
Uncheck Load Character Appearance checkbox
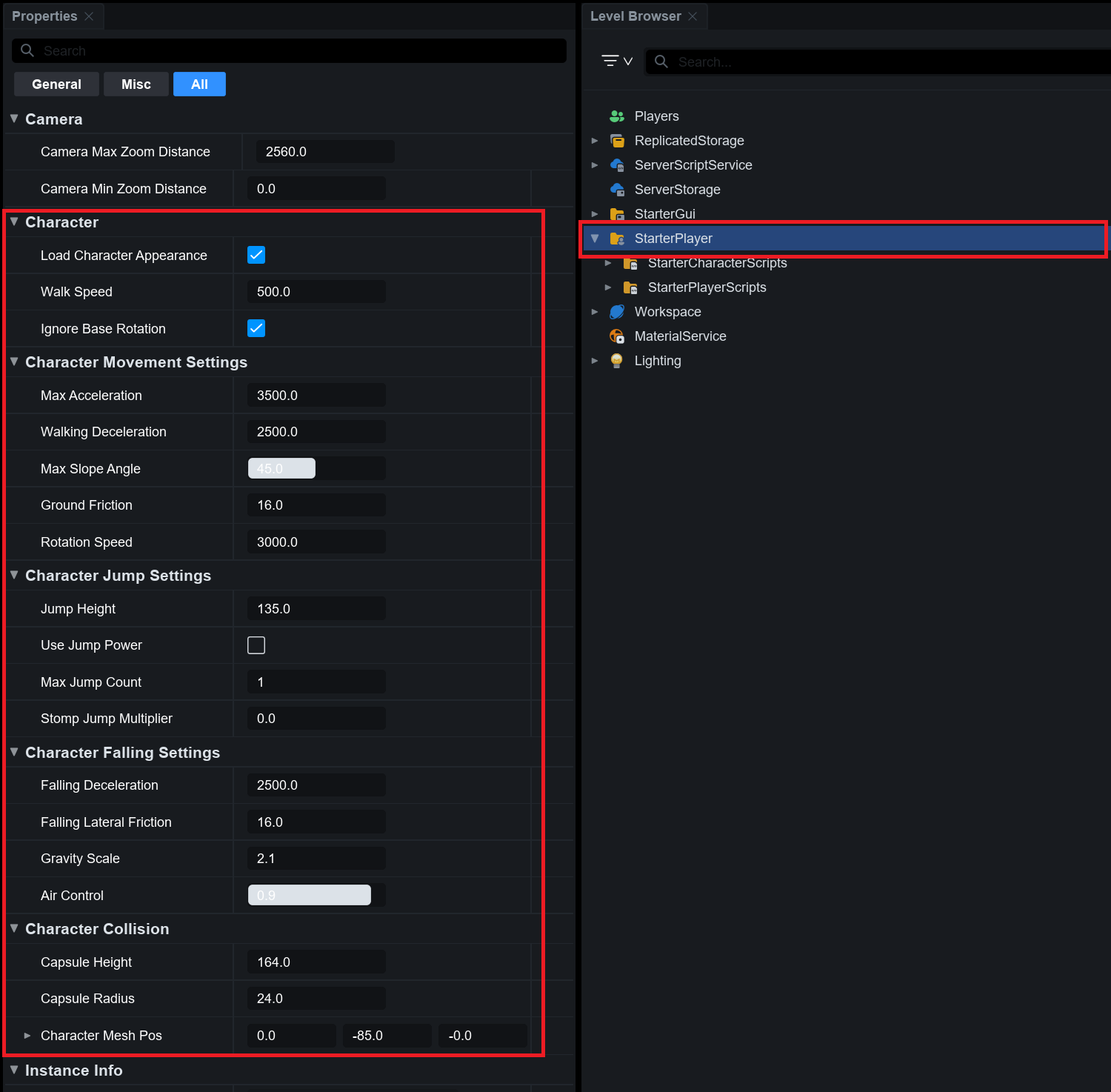[256, 255]
